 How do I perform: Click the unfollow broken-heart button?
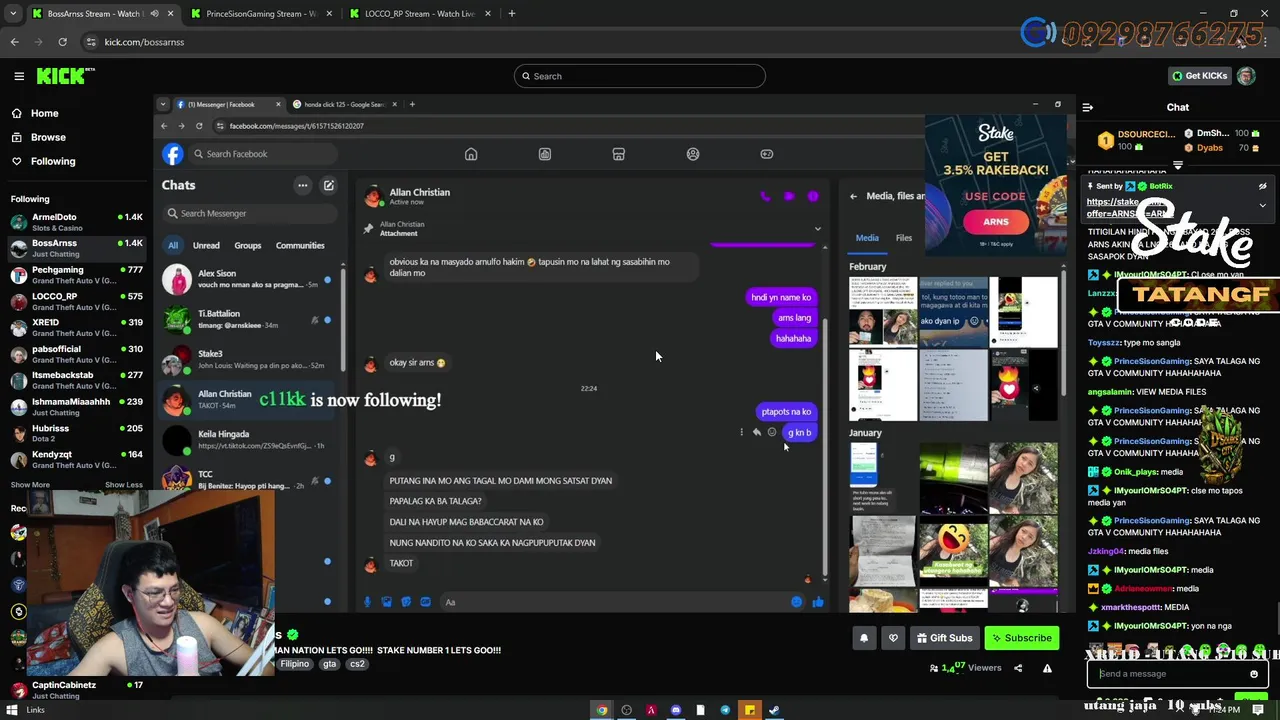click(893, 638)
